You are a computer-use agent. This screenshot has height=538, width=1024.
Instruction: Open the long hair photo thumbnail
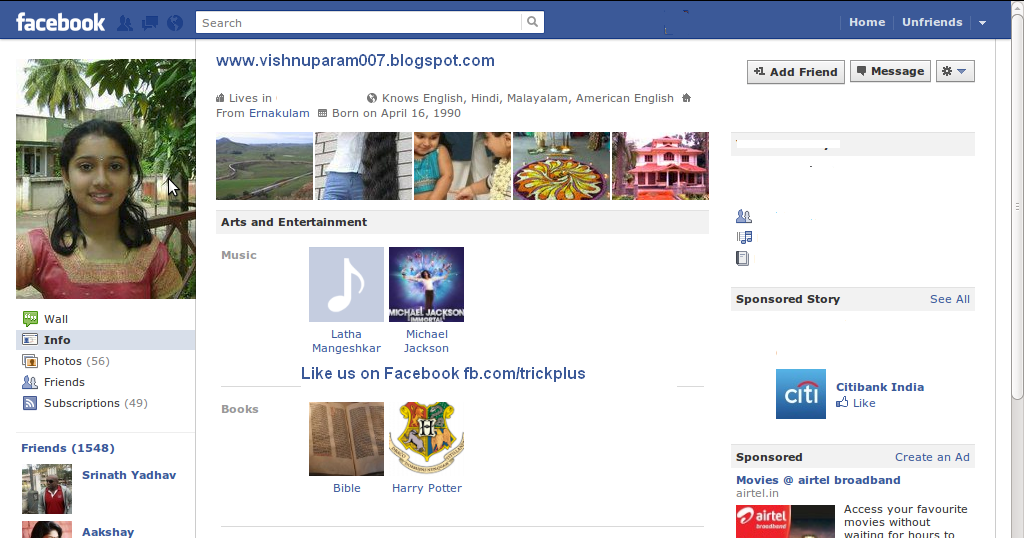tap(363, 166)
